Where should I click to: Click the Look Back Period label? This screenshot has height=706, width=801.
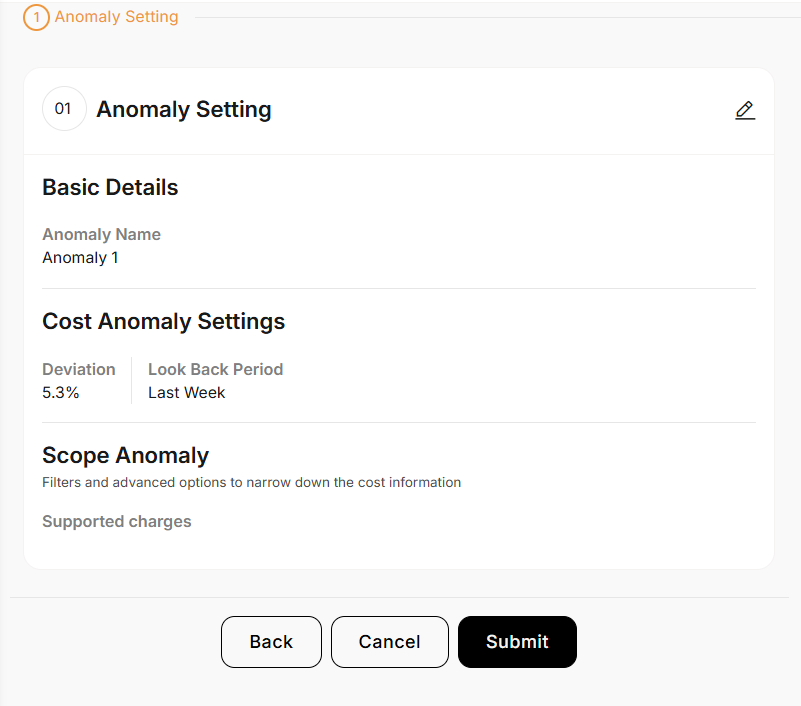pos(215,369)
